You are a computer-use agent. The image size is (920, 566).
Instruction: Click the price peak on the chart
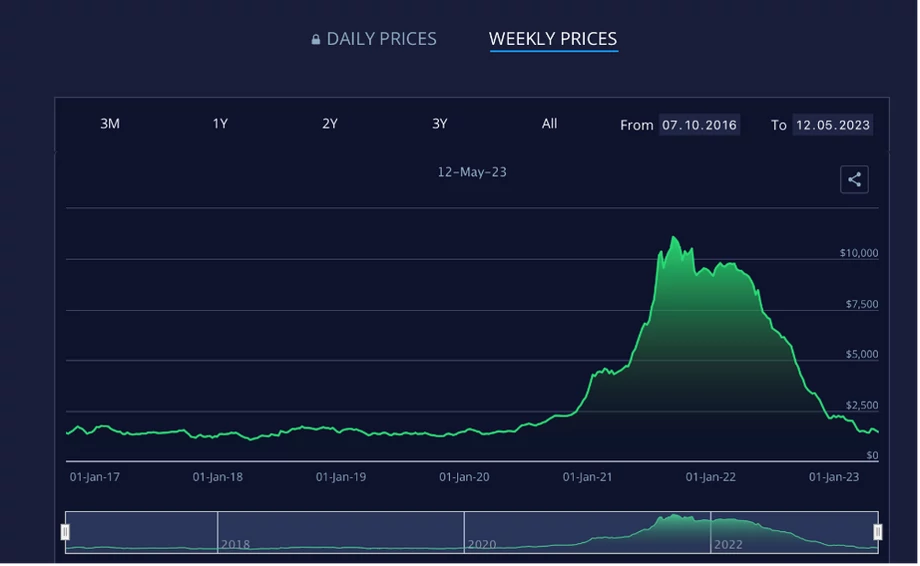675,238
